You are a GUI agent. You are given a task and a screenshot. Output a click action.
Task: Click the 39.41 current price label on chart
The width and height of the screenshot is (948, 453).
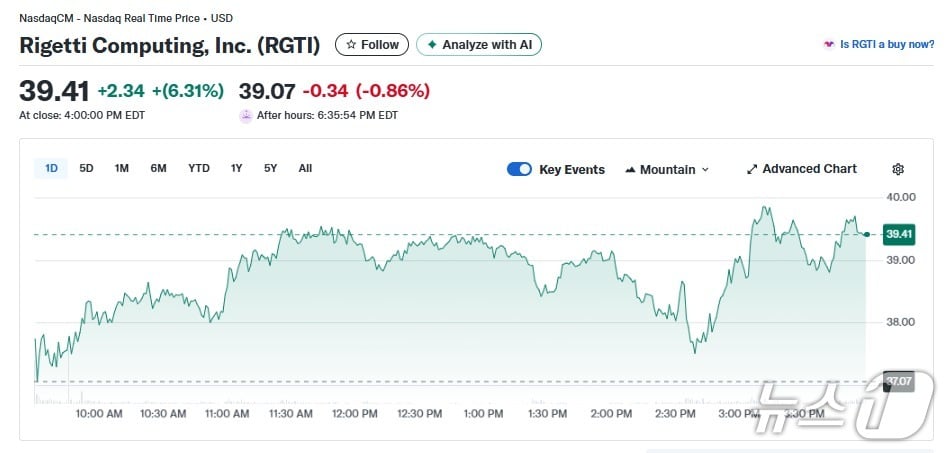pyautogui.click(x=899, y=234)
